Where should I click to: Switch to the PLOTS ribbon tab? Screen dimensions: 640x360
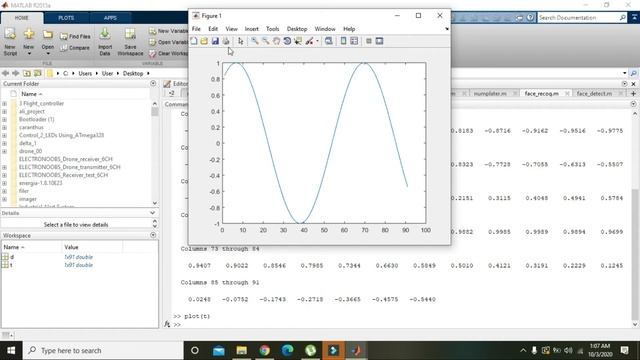pos(66,18)
